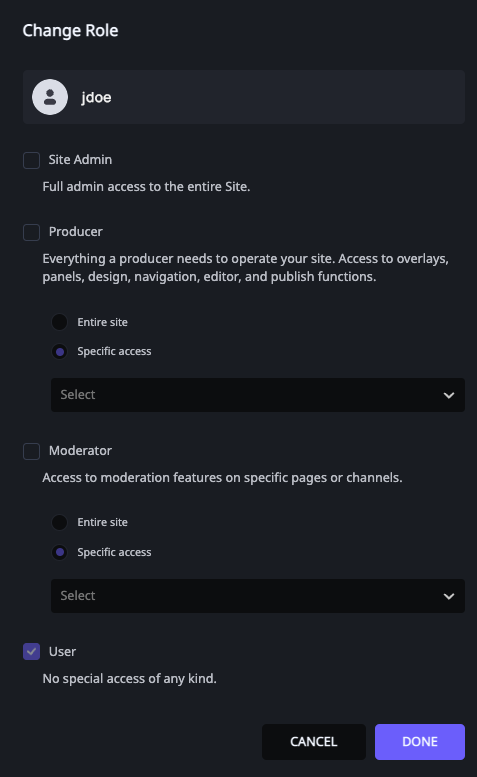The height and width of the screenshot is (777, 477).
Task: Click the jdoe user avatar icon
Action: (x=50, y=97)
